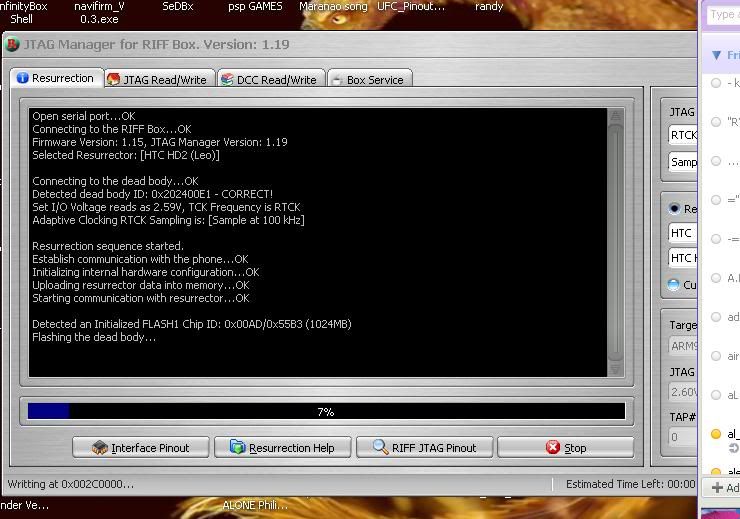This screenshot has width=740, height=519.
Task: Select the Resurrection radio option in right panel
Action: tap(674, 209)
